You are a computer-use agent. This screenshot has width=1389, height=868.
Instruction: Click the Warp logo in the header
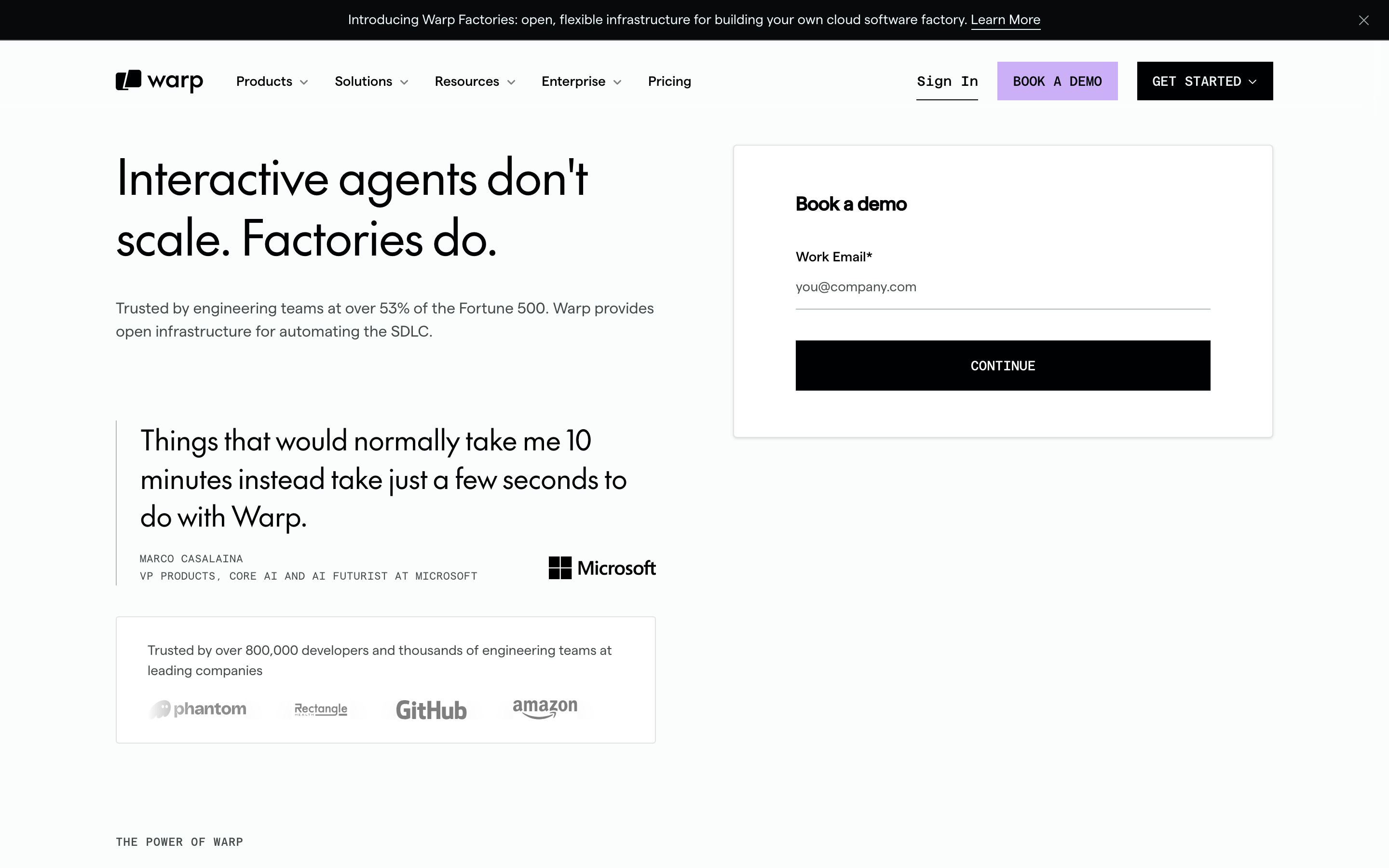(160, 81)
